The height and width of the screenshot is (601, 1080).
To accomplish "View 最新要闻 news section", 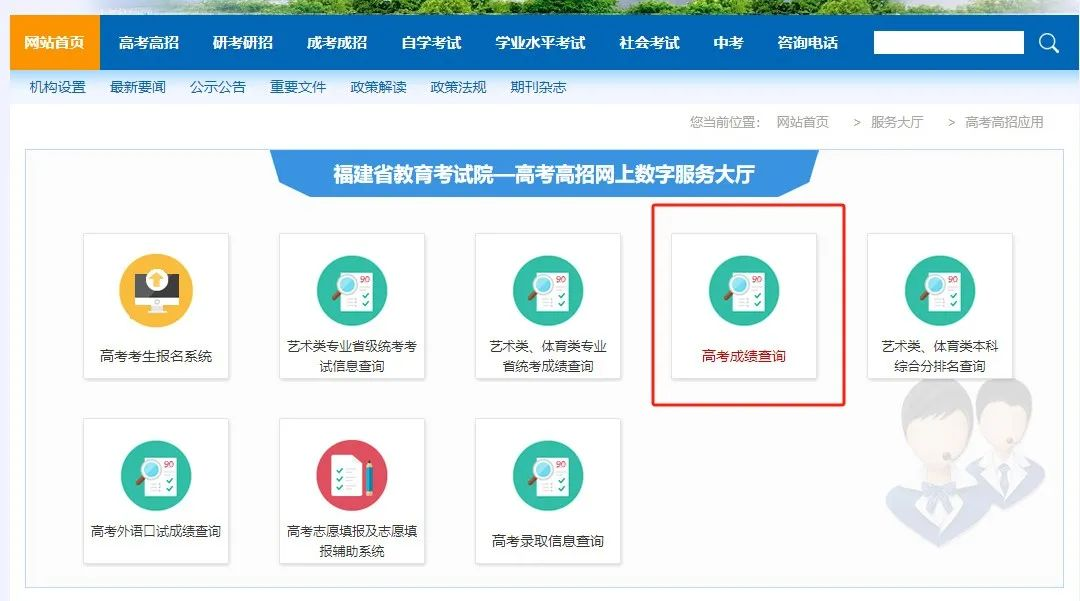I will tap(136, 87).
